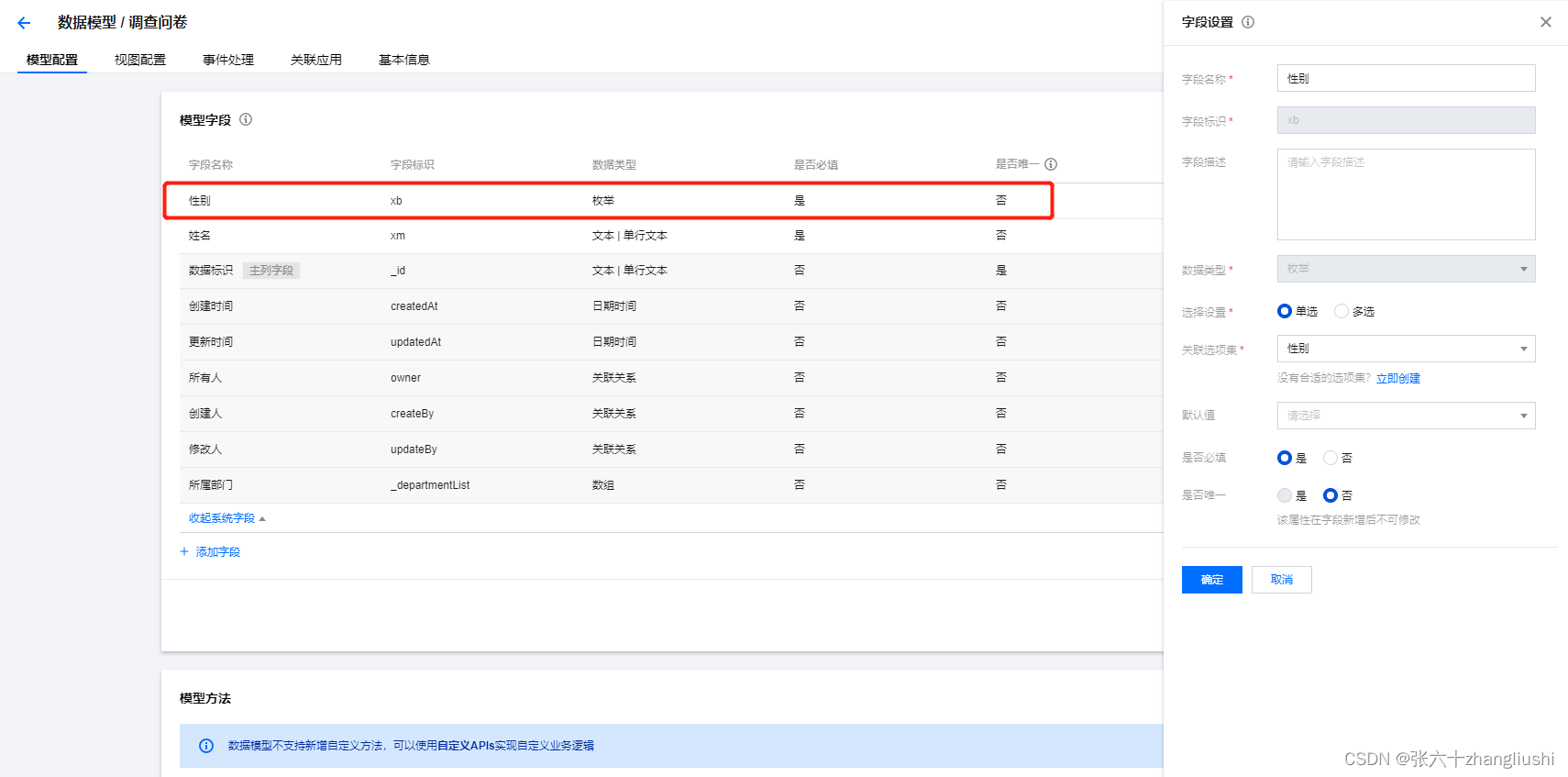Click info icon beside 字段设置 title
The width and height of the screenshot is (1568, 777).
tap(1248, 22)
